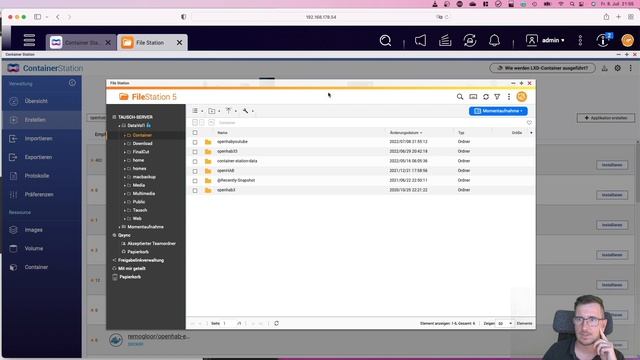Tick the checkbox for openhabyoutube folder
Screen dimensions: 640x360
195,142
